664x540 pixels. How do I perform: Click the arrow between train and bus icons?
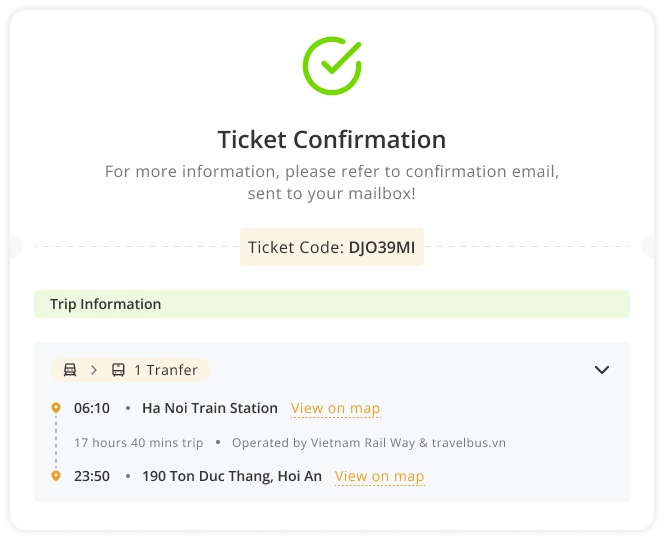(x=94, y=370)
